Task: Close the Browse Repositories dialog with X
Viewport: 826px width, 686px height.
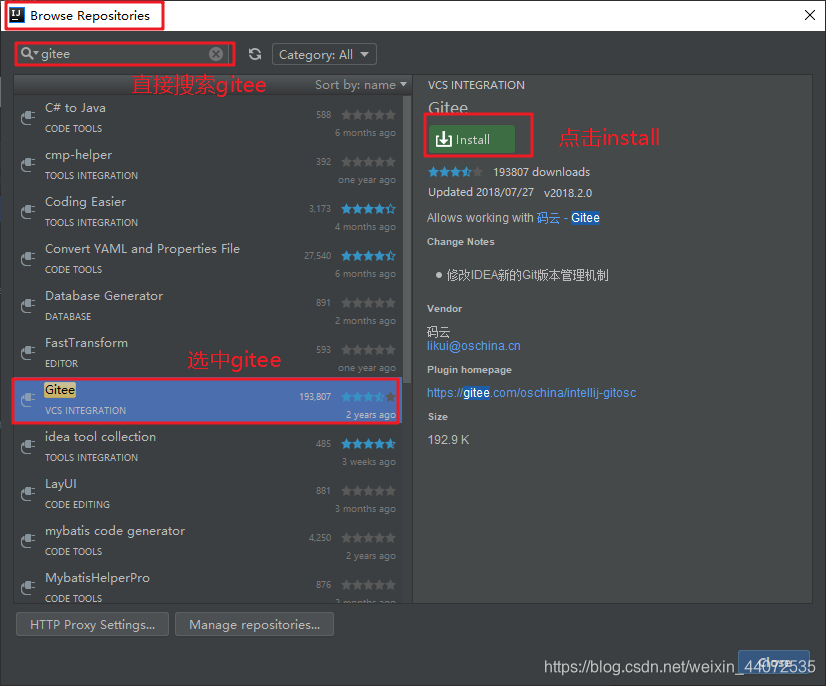Action: [x=810, y=15]
